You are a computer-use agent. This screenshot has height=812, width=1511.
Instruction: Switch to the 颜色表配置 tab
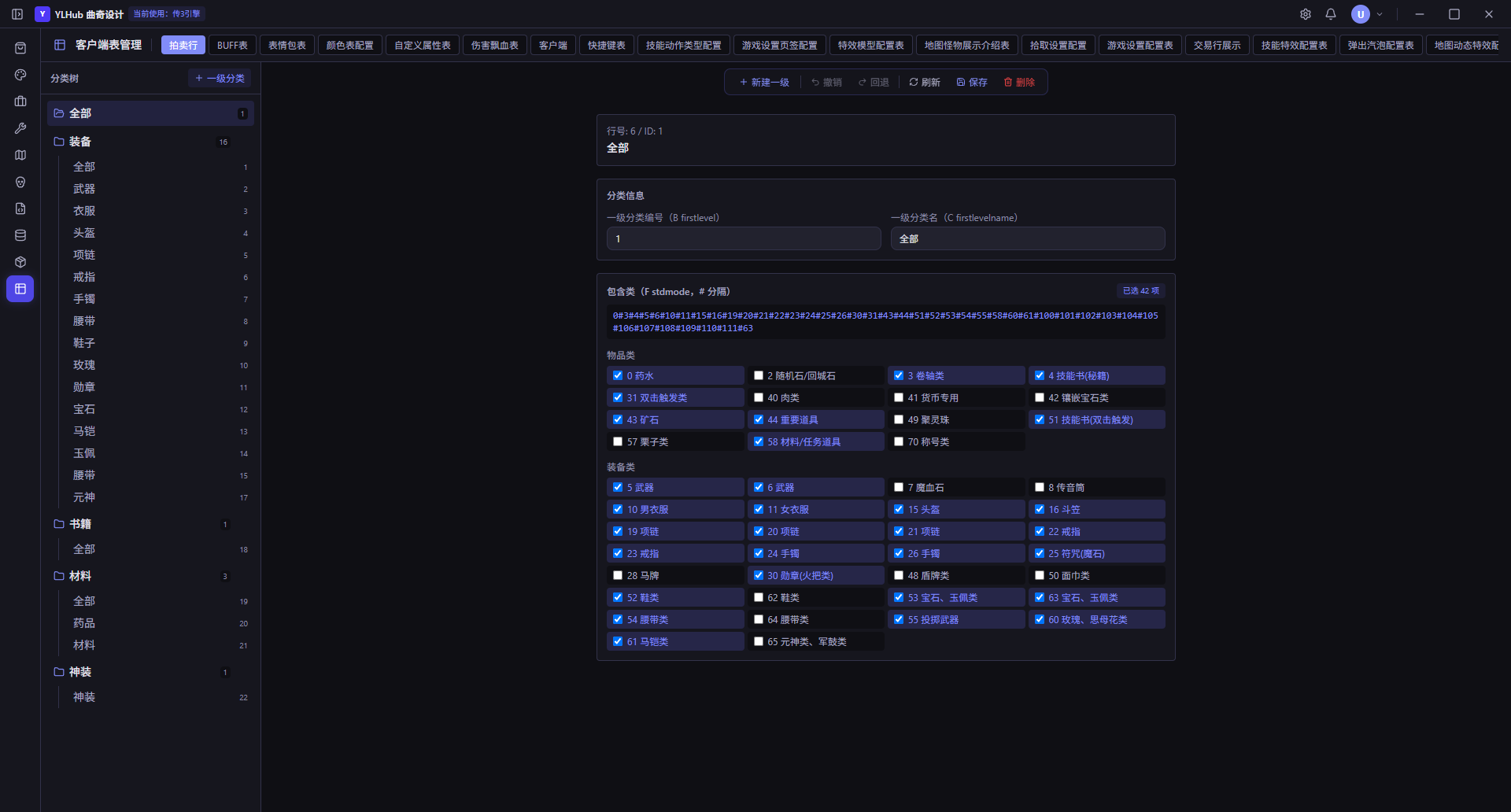pos(350,45)
